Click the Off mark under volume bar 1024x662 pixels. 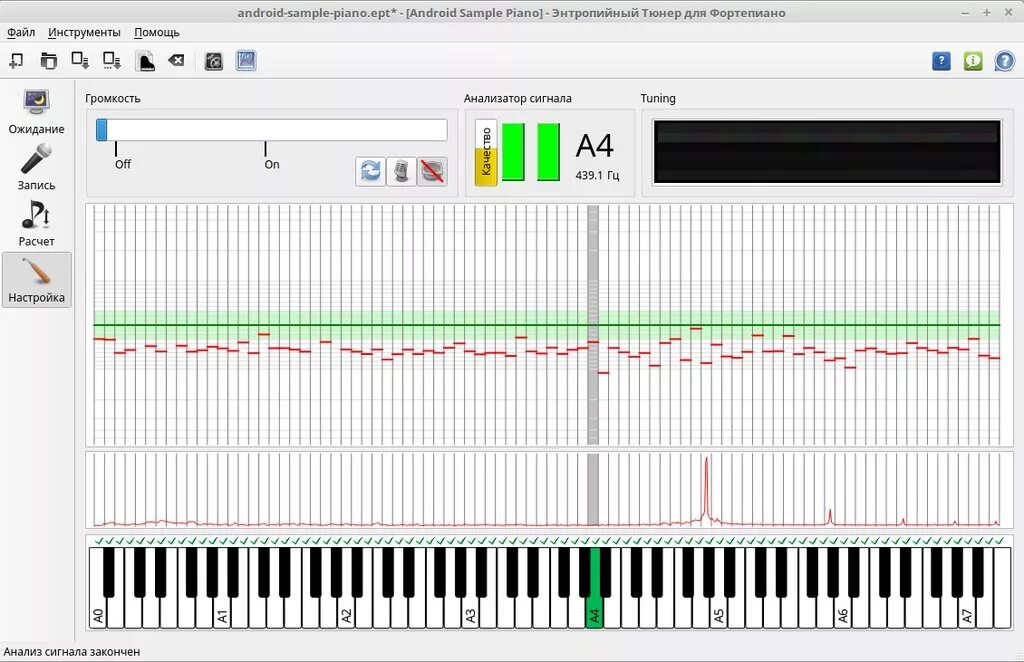[123, 164]
